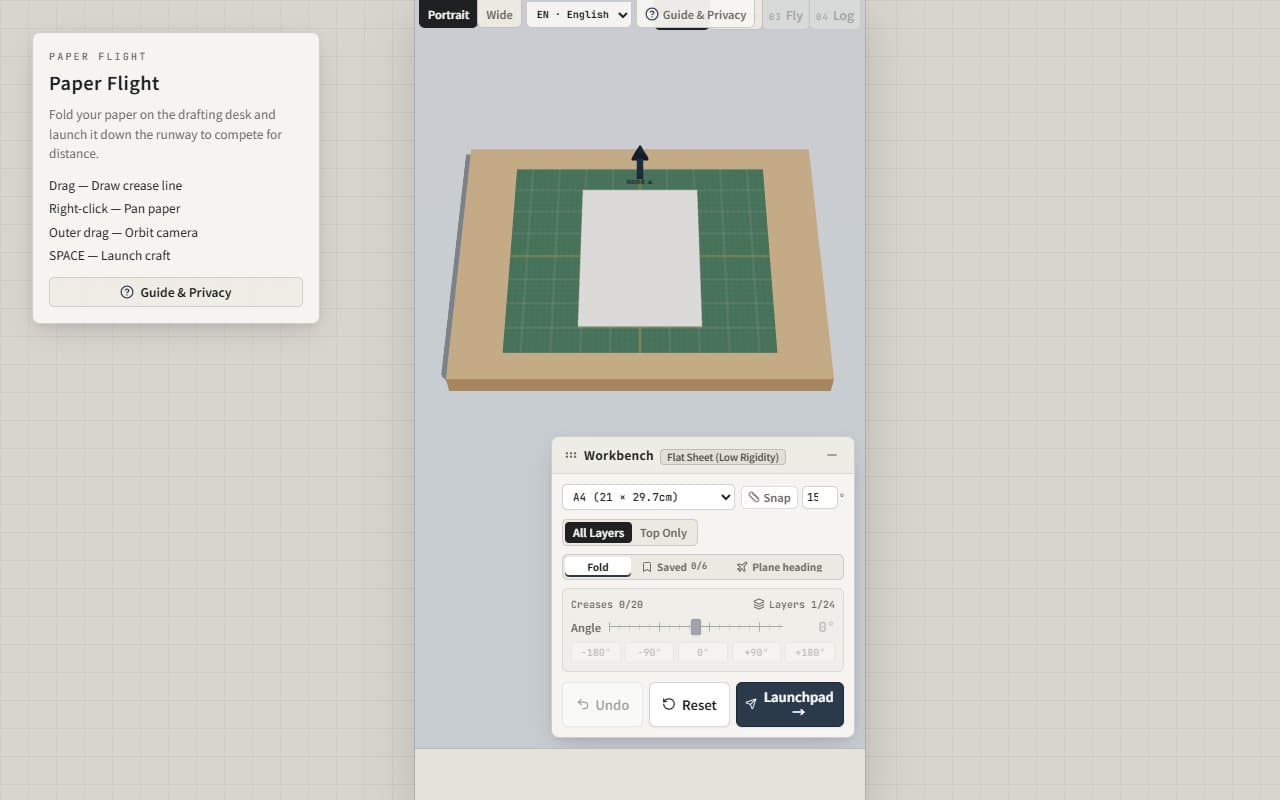Click the "Drag — Draw crease line" hint

tap(116, 185)
